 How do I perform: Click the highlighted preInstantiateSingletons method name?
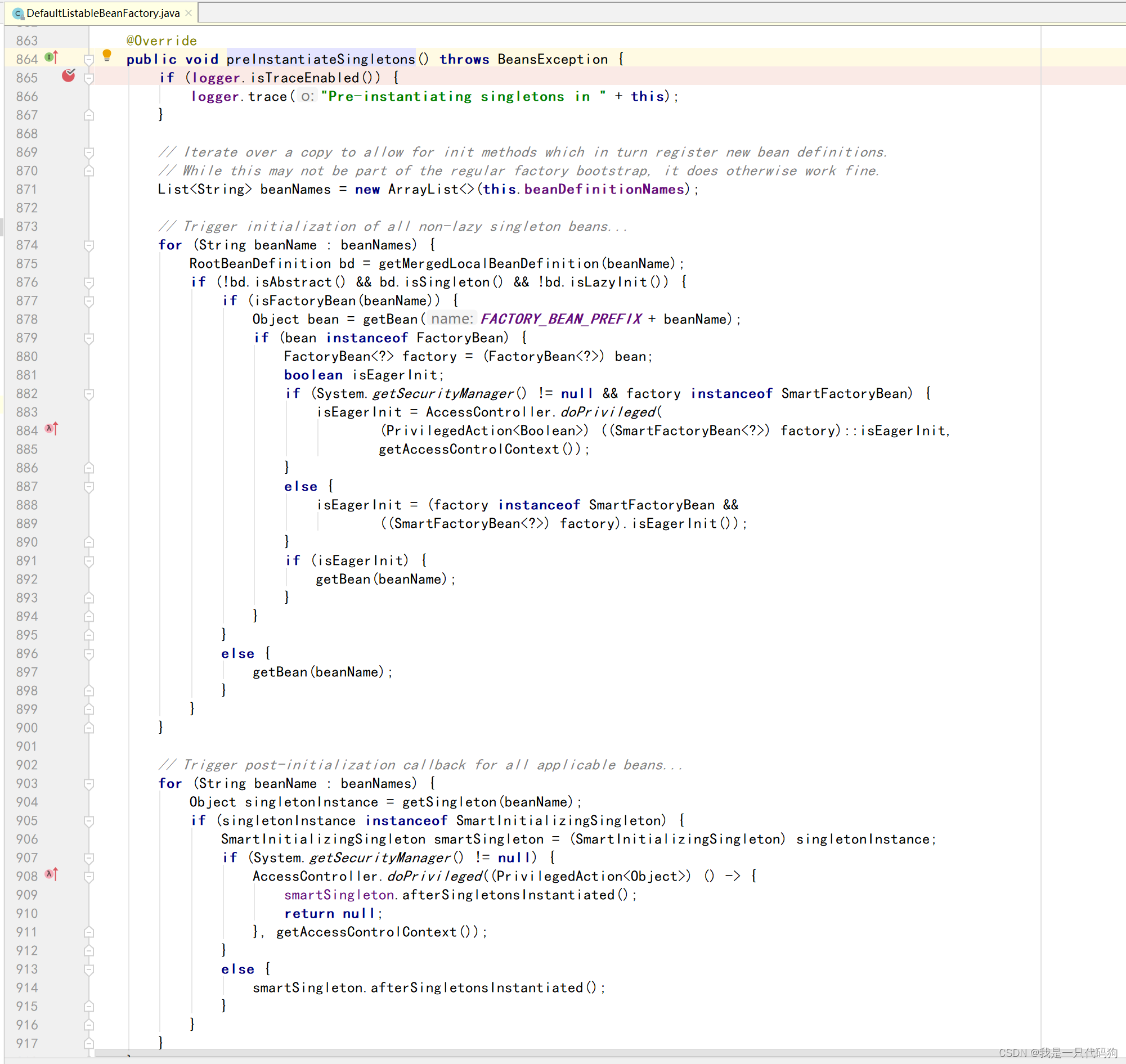(321, 59)
